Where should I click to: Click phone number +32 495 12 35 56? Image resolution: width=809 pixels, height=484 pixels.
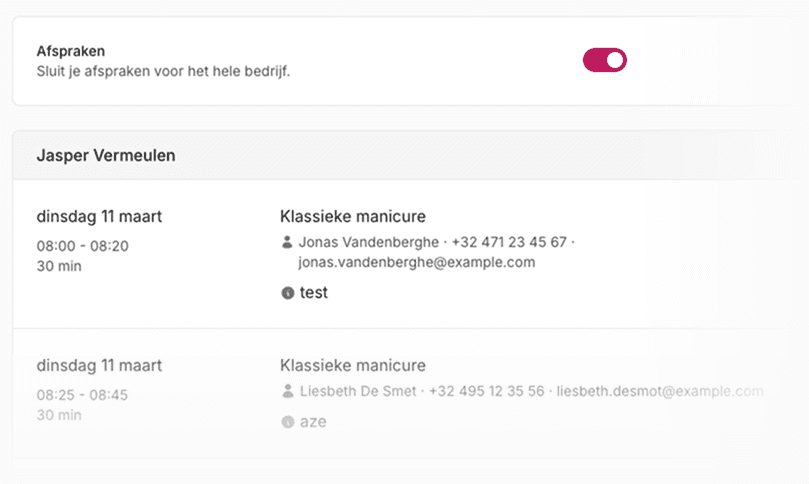487,391
